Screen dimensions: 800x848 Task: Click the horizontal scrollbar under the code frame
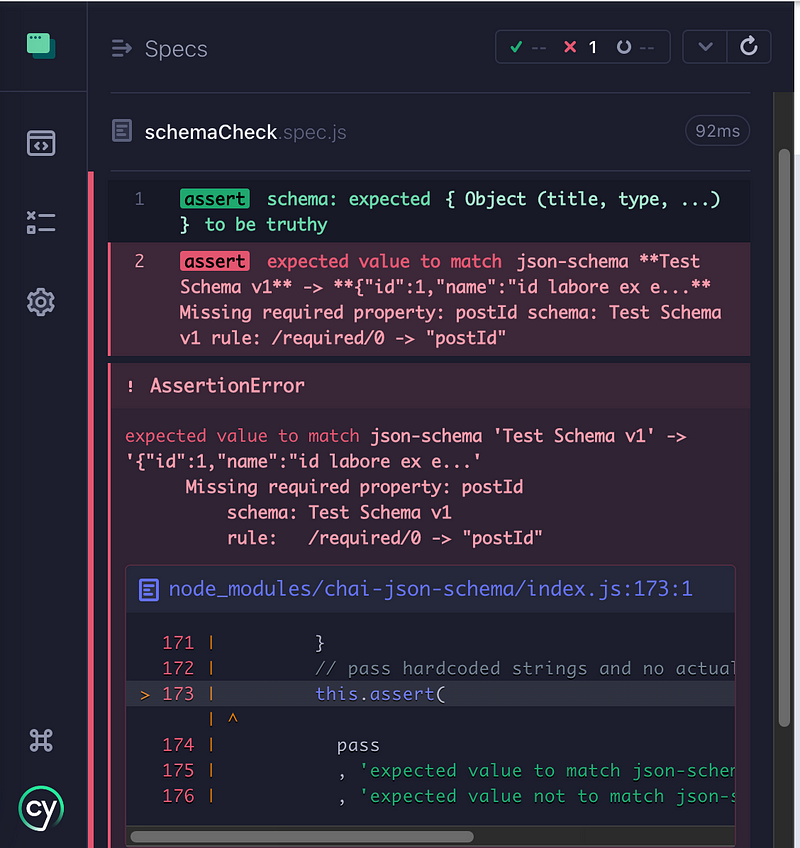tap(302, 836)
